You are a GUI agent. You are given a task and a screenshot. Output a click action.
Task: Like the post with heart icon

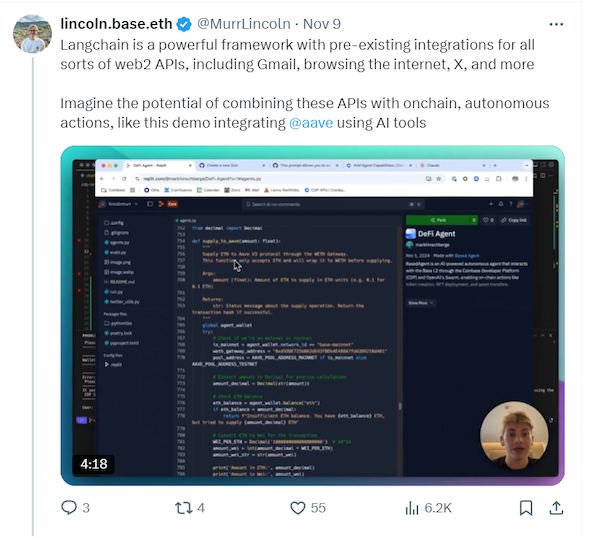click(x=298, y=508)
